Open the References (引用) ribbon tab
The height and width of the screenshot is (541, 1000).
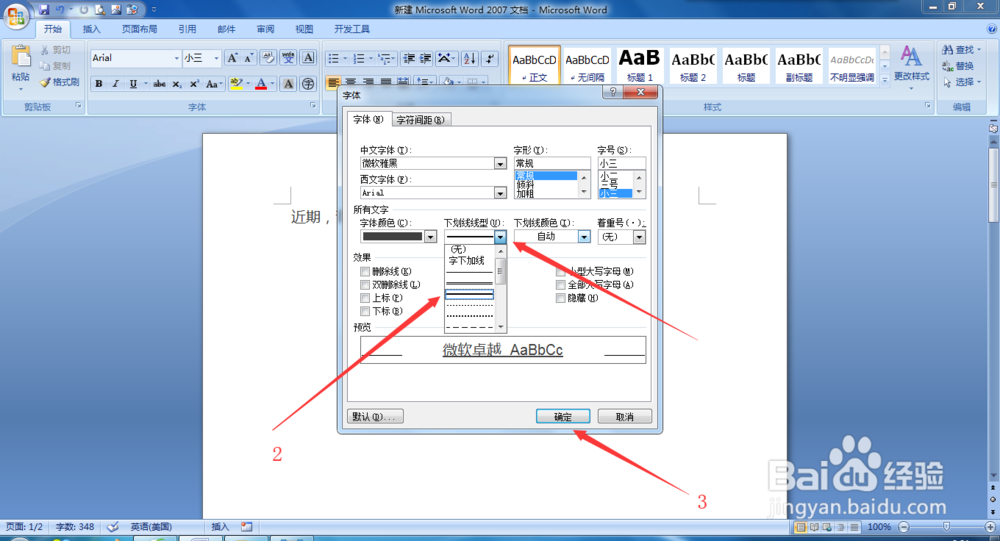pyautogui.click(x=187, y=29)
